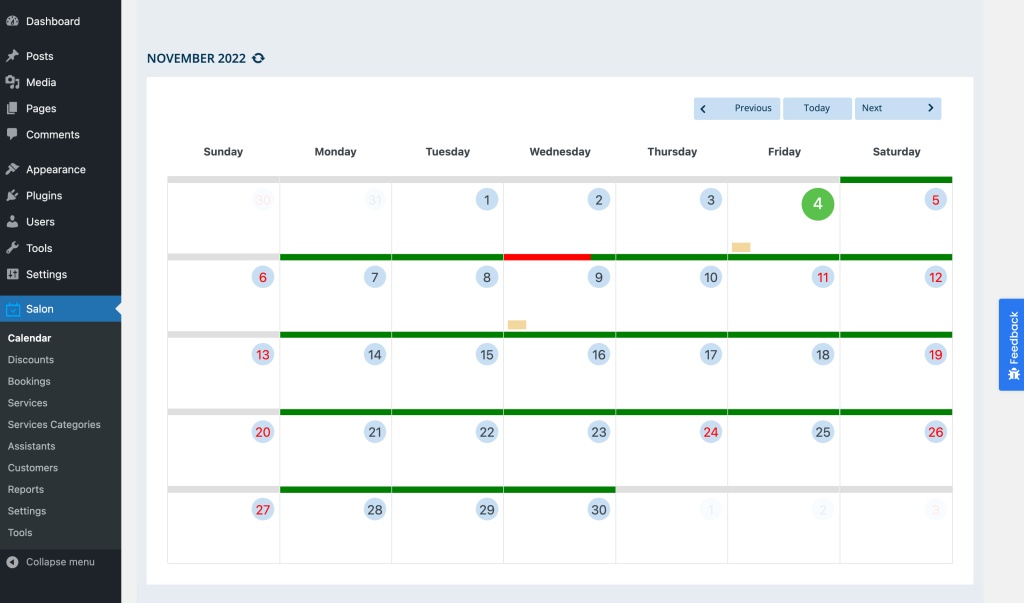Open the Customers page link
The image size is (1024, 603).
click(33, 468)
